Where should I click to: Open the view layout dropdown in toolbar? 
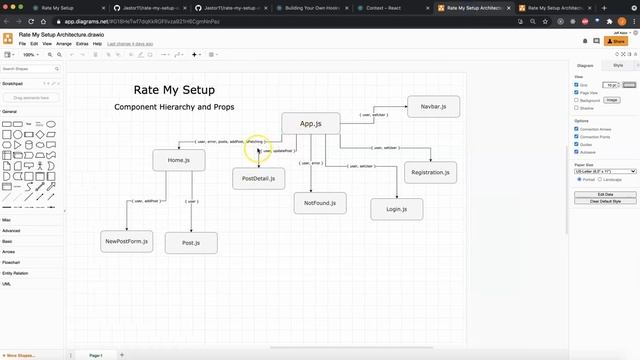pos(9,55)
